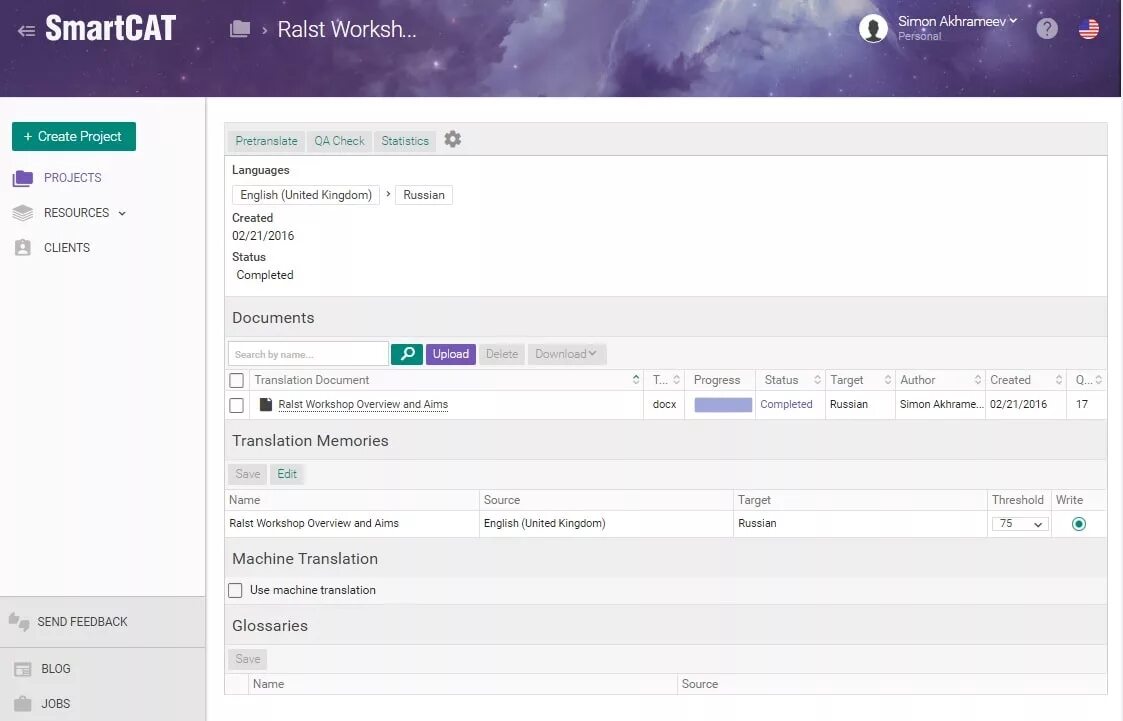Open the folder breadcrumb icon
This screenshot has height=721, width=1123.
click(x=240, y=29)
